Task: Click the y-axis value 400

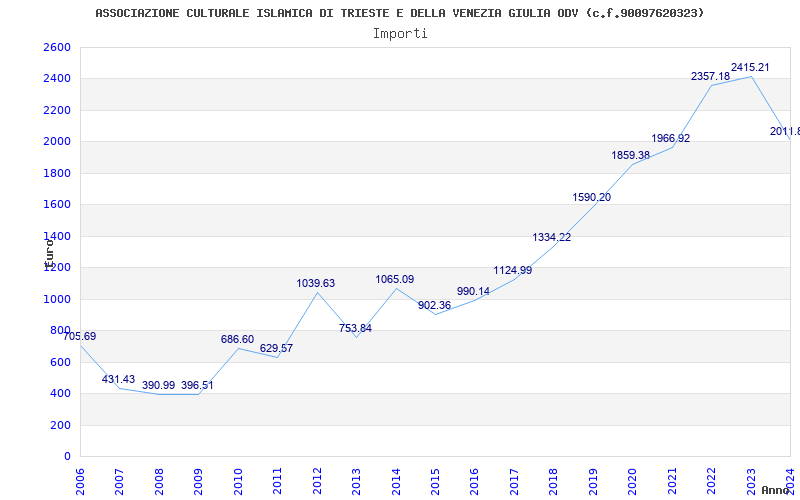Action: point(60,393)
